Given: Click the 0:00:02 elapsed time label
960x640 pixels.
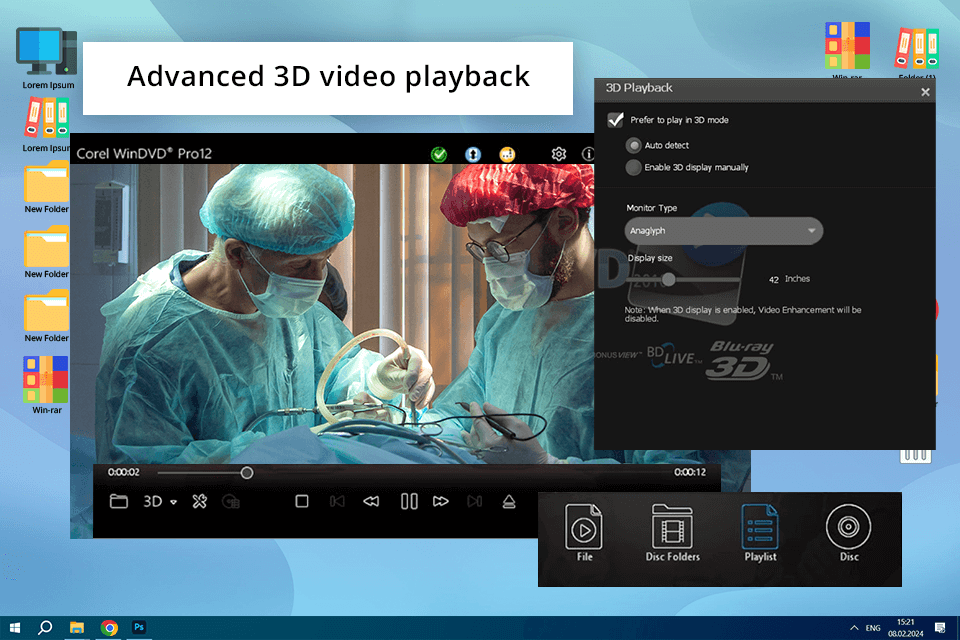Looking at the screenshot, I should [x=124, y=472].
